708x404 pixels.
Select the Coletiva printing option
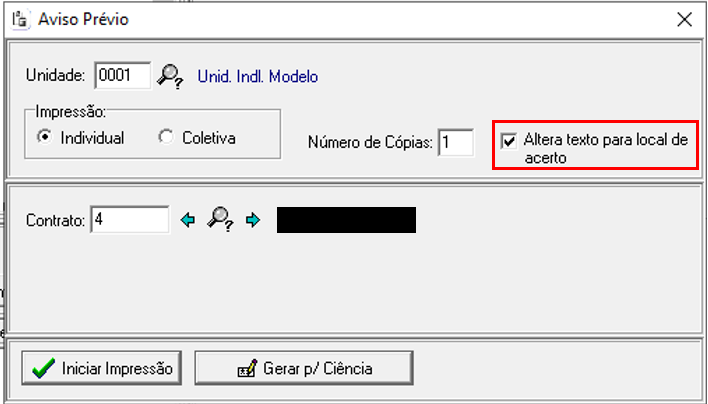[166, 137]
